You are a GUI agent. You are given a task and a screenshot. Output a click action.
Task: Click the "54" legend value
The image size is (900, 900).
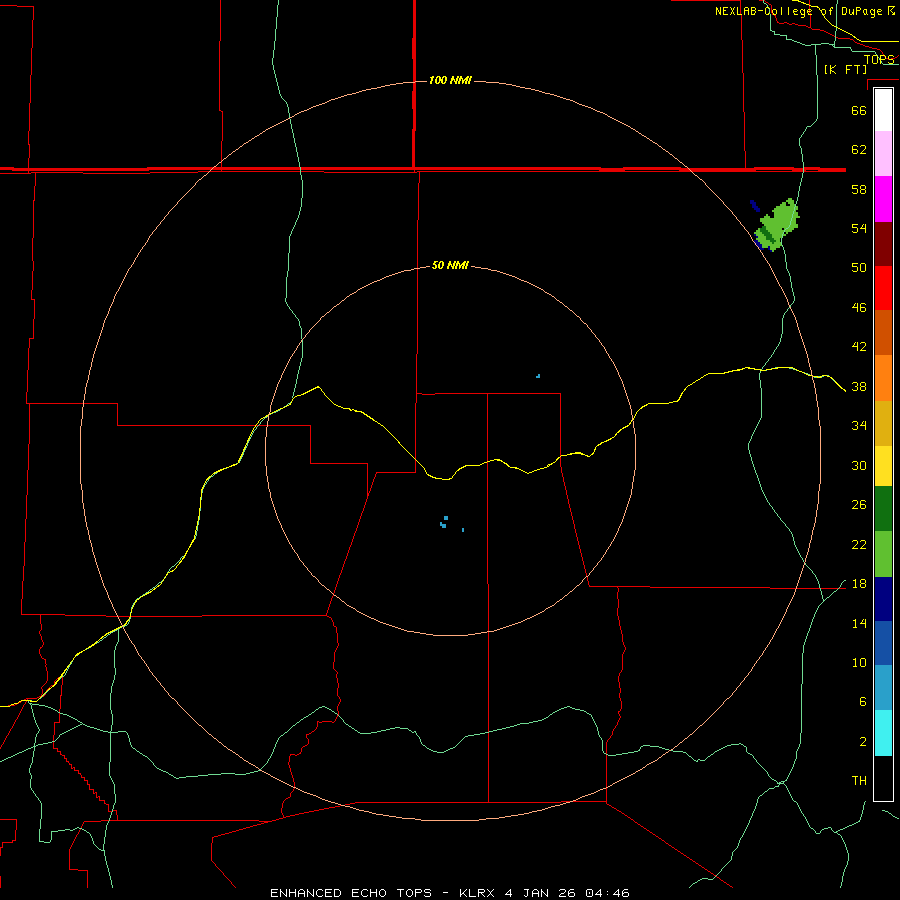click(859, 228)
